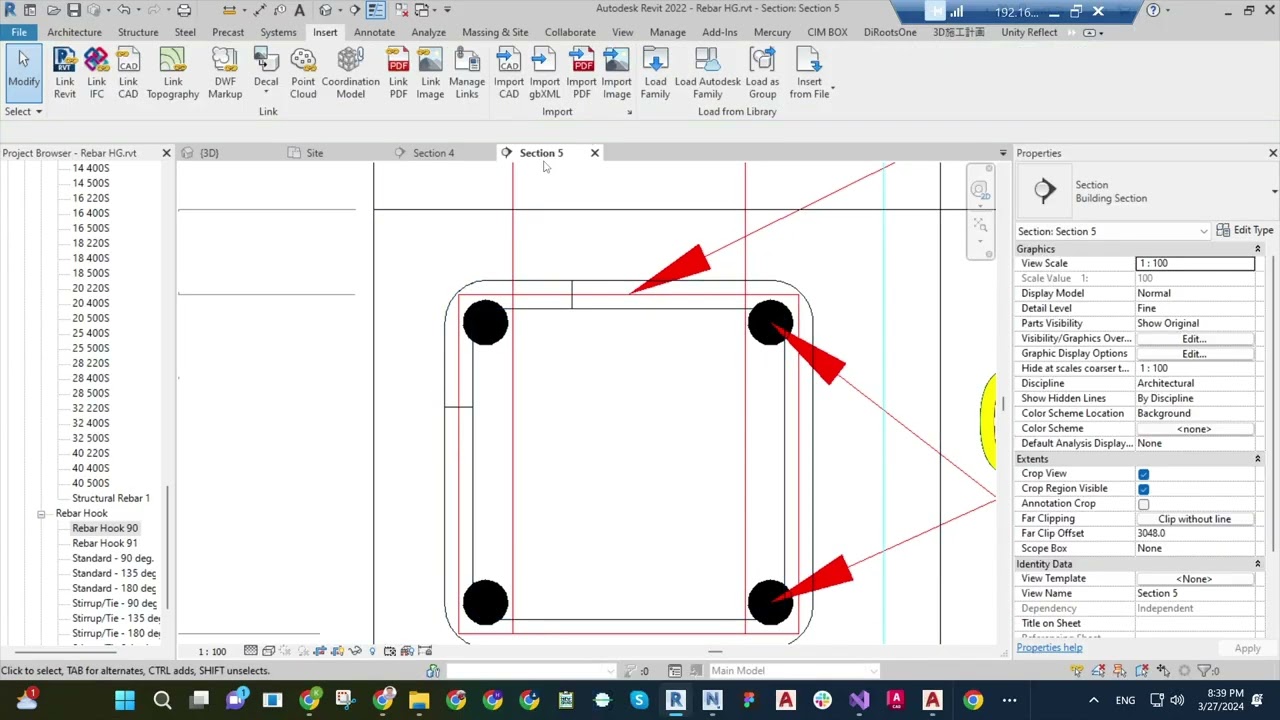Open Google Chrome from the taskbar
This screenshot has width=1280, height=720.
tap(973, 700)
